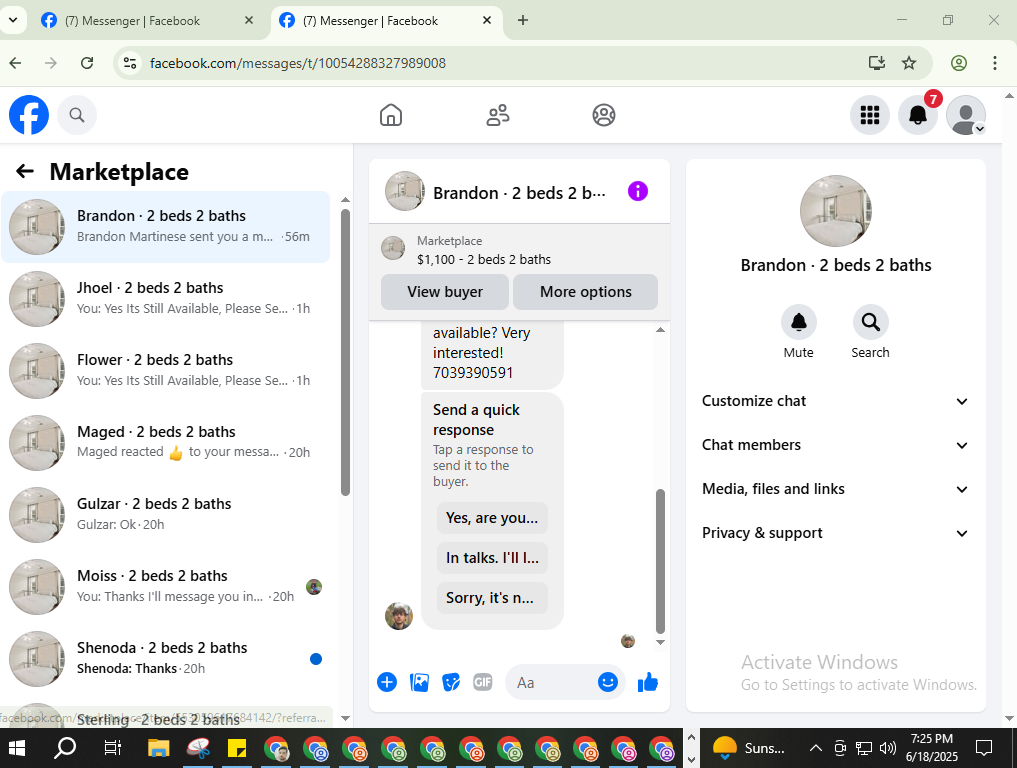
Task: Open the install app icon in address bar
Action: pyautogui.click(x=877, y=63)
